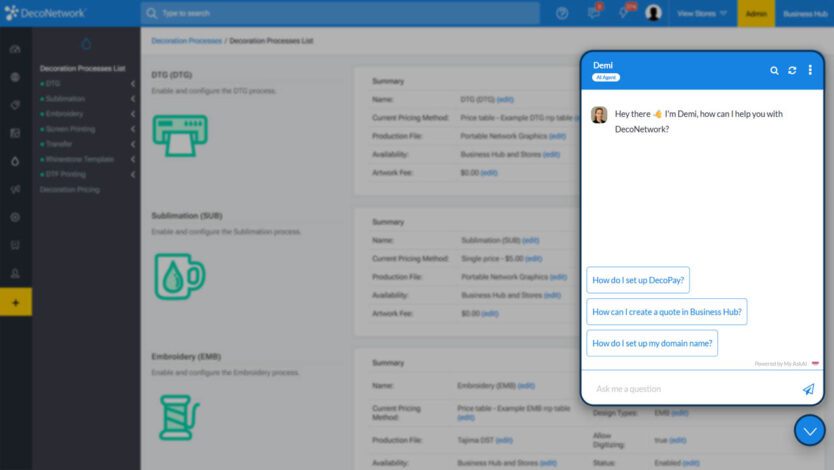Screen dimensions: 834x470
Task: Click the yellow plus sidebar button
Action: coord(15,302)
